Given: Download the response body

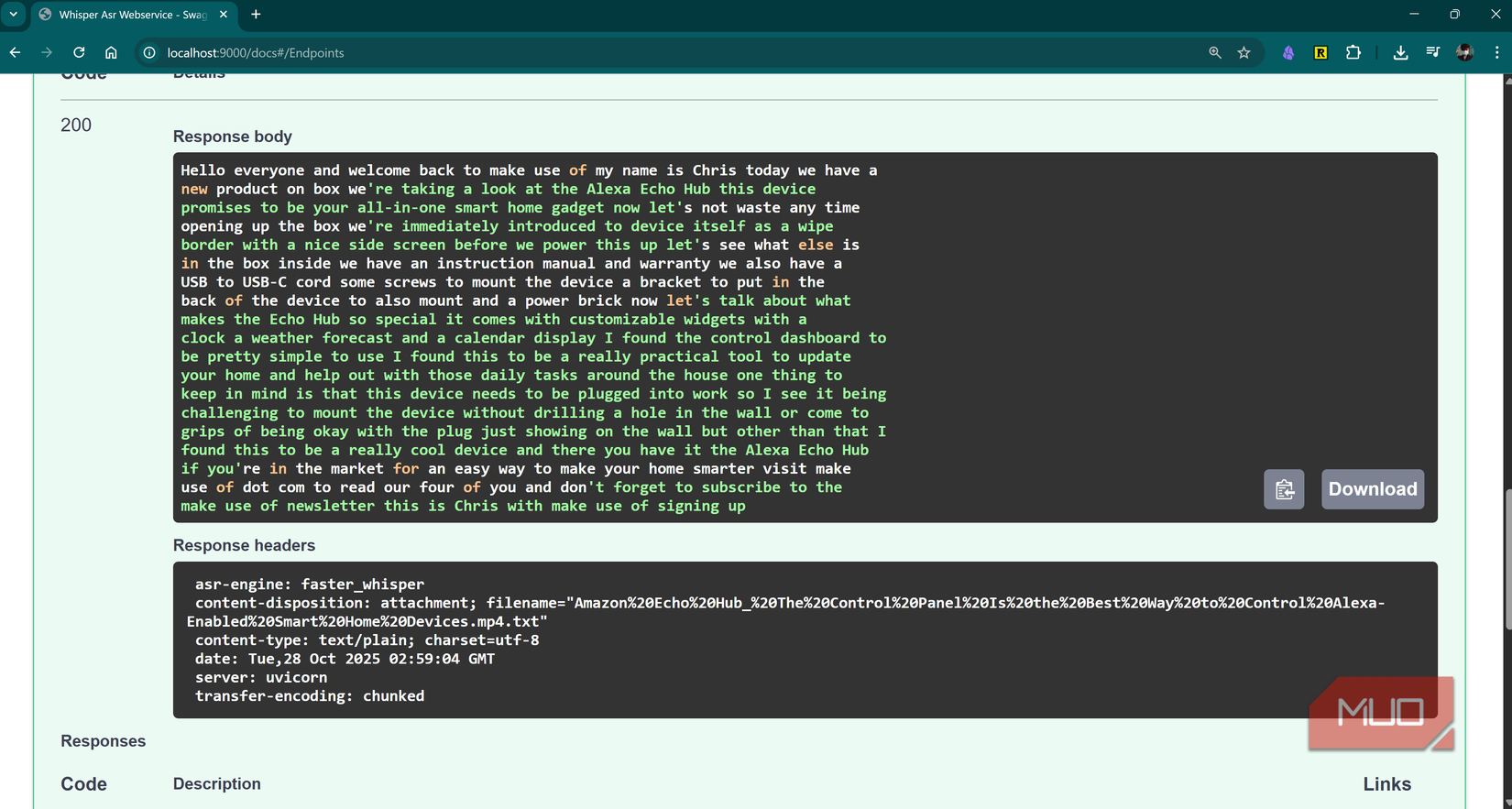Looking at the screenshot, I should click(1373, 489).
